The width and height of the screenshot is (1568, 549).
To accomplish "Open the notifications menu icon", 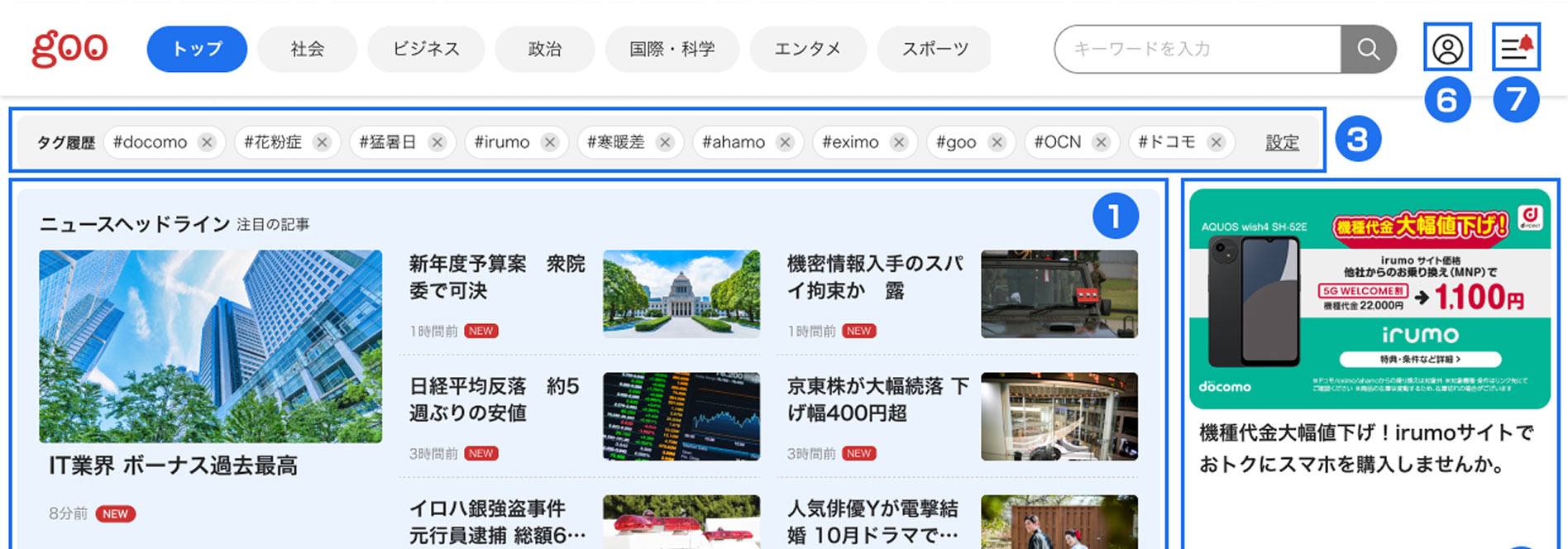I will (x=1517, y=48).
